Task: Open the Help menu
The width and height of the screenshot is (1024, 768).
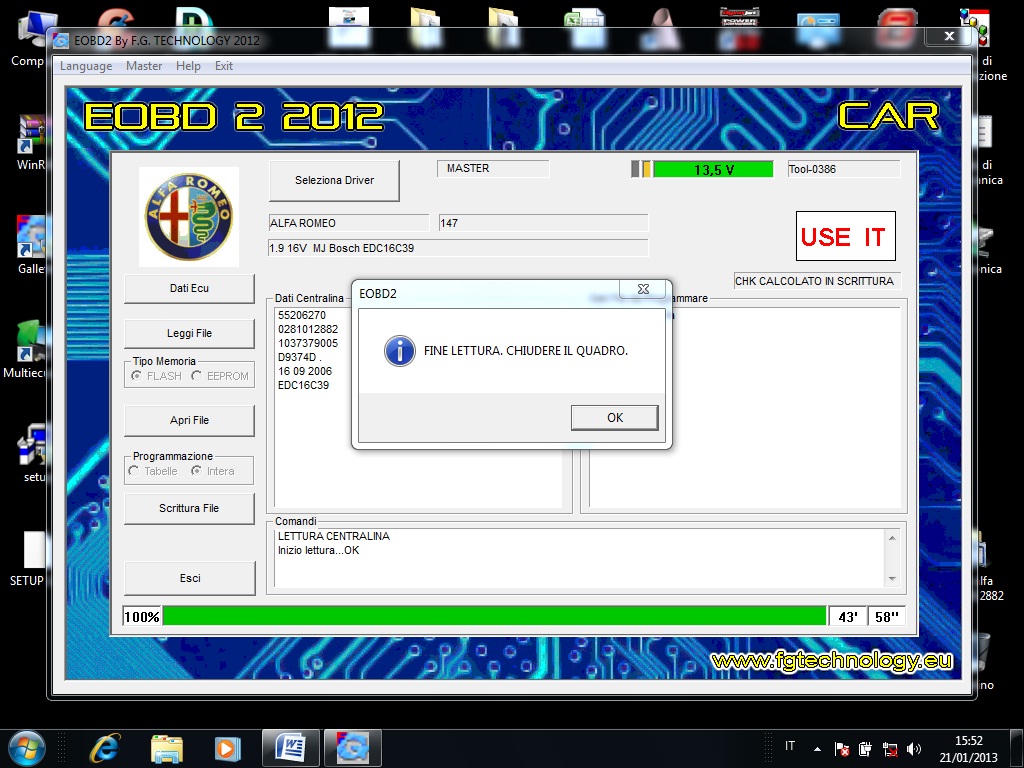Action: (188, 66)
